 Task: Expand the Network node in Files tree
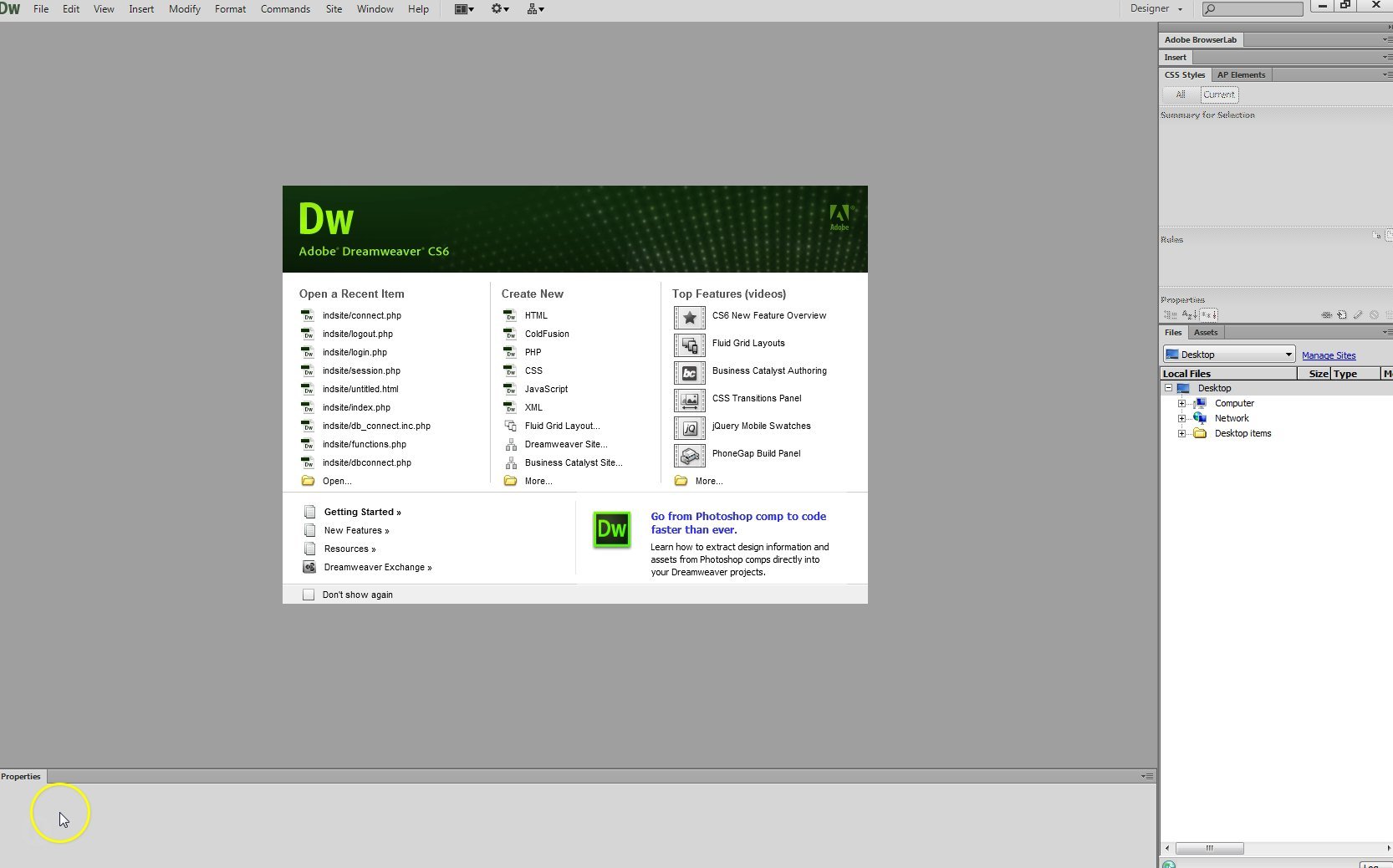point(1181,418)
